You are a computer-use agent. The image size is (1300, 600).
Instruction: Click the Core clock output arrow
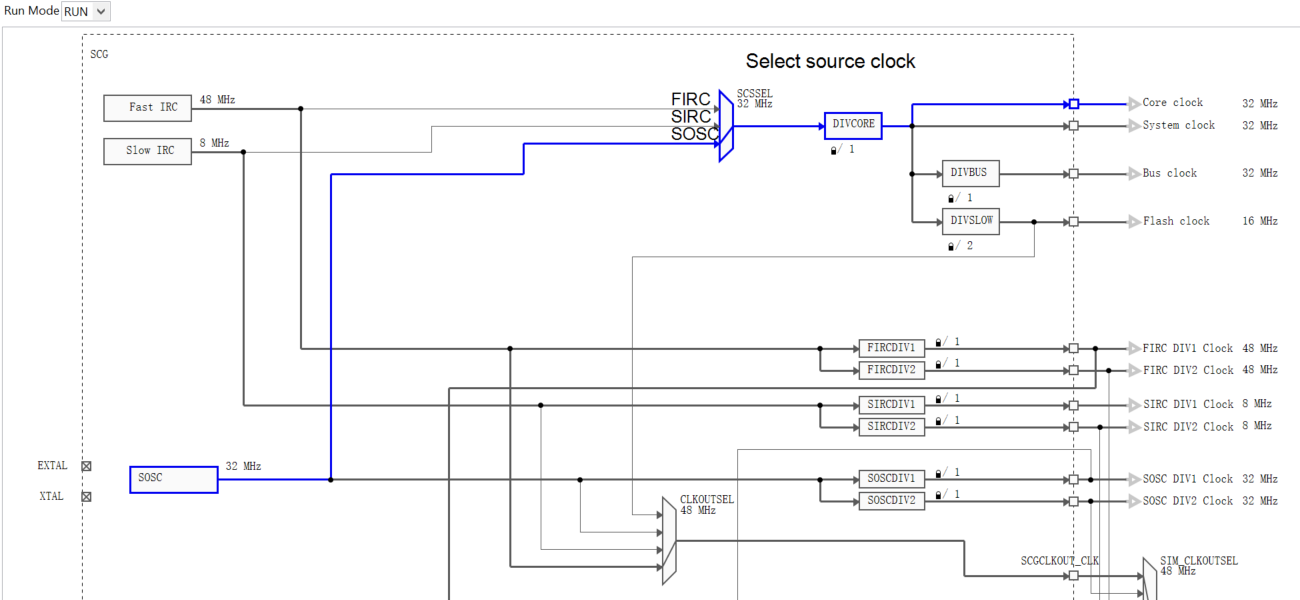[1134, 103]
